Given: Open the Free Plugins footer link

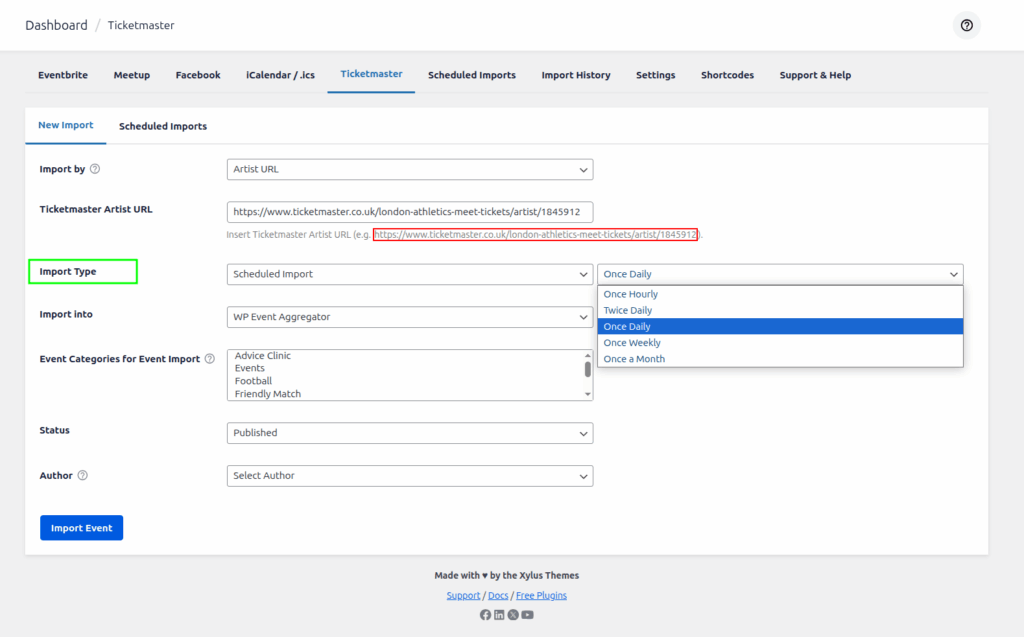Looking at the screenshot, I should tap(541, 596).
